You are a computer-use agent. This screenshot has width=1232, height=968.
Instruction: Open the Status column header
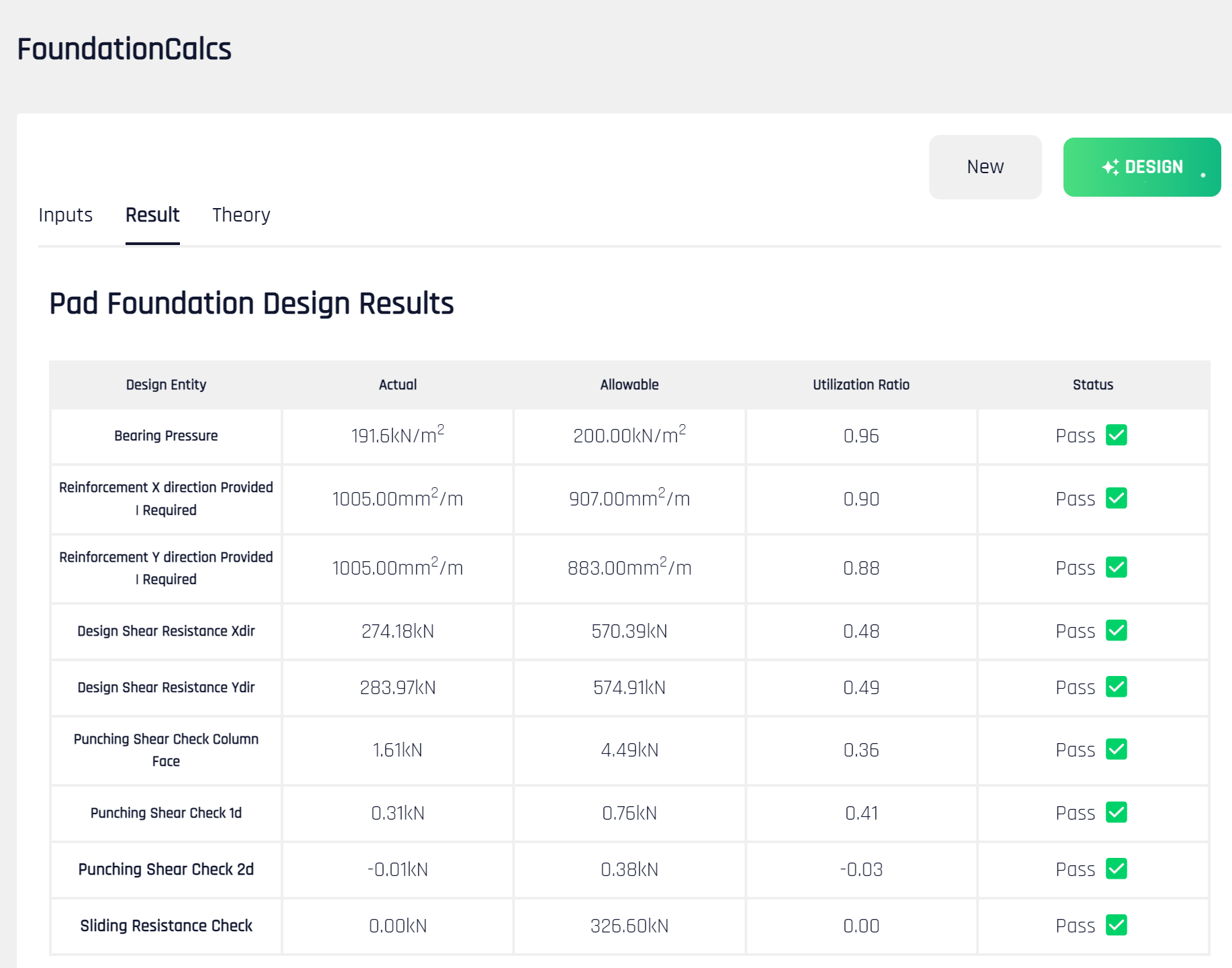(x=1092, y=385)
